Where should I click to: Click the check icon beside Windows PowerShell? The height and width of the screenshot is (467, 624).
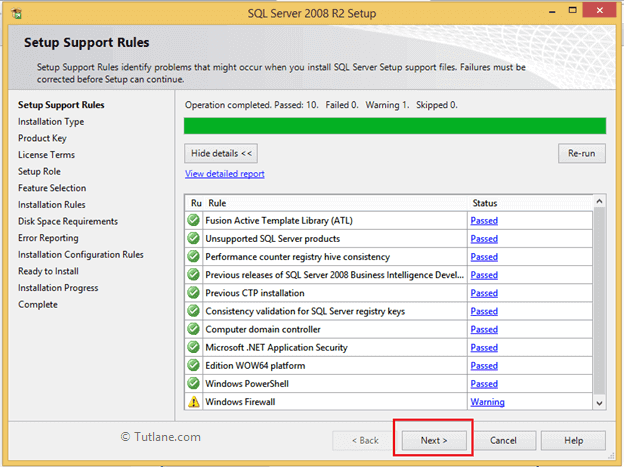pos(193,383)
